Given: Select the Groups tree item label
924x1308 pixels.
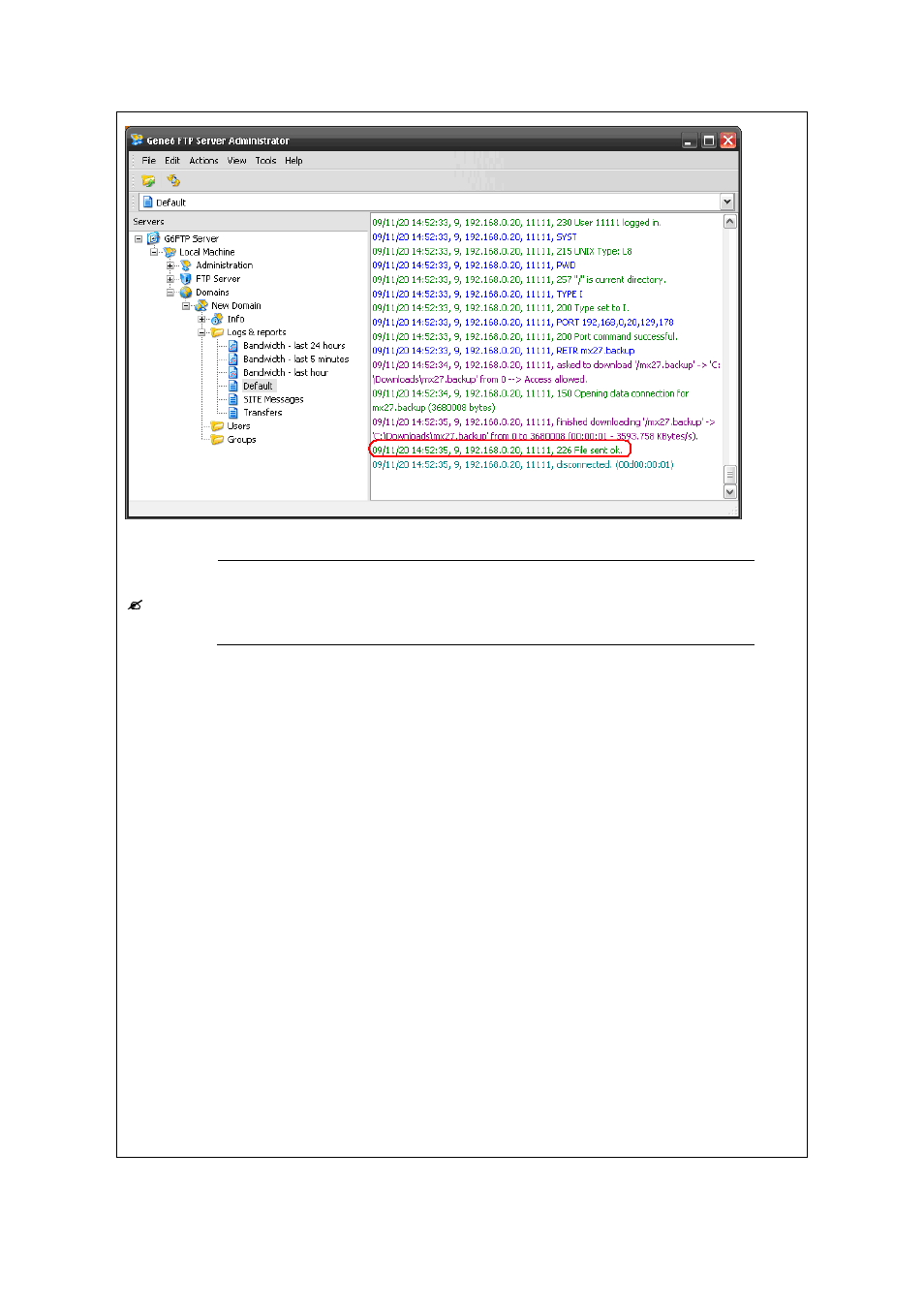Looking at the screenshot, I should pos(242,440).
